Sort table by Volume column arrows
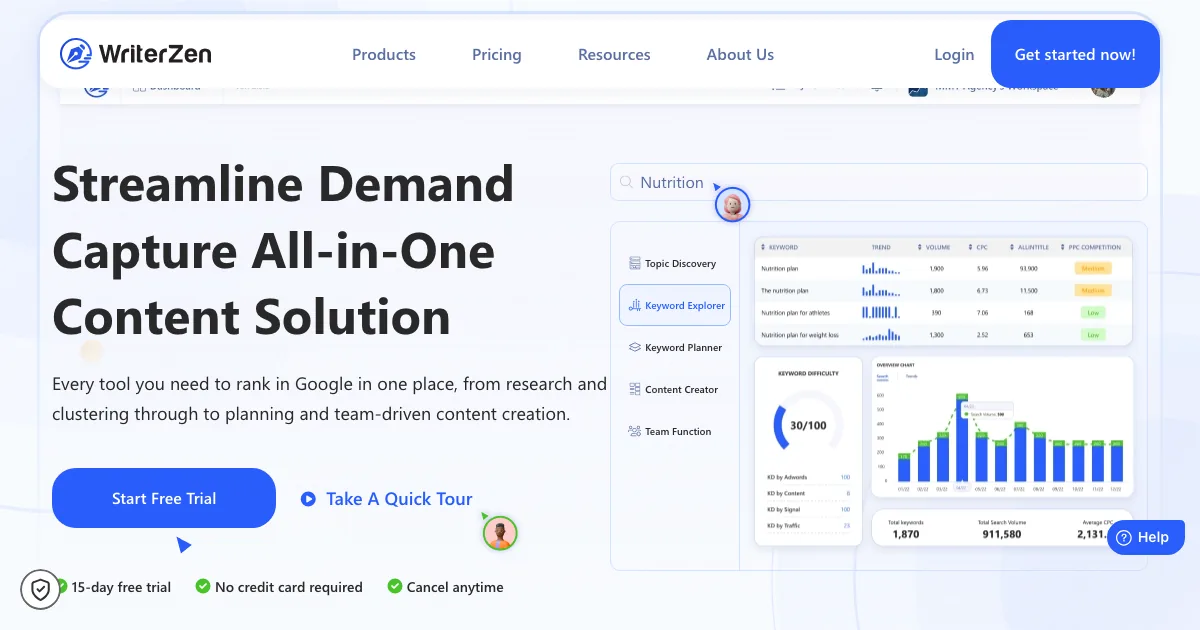1200x630 pixels. (920, 247)
